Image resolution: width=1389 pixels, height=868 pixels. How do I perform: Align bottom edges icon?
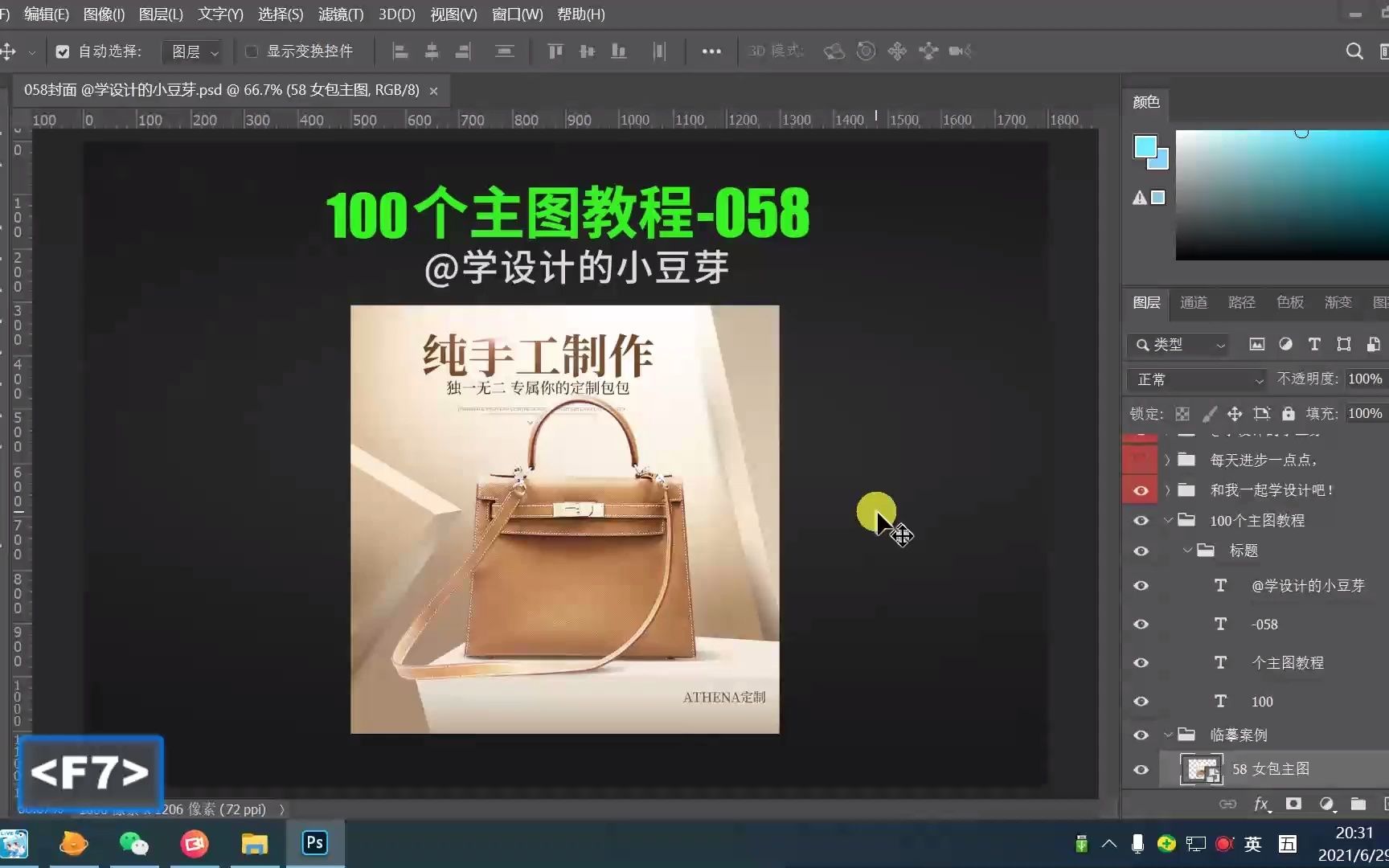(x=618, y=51)
